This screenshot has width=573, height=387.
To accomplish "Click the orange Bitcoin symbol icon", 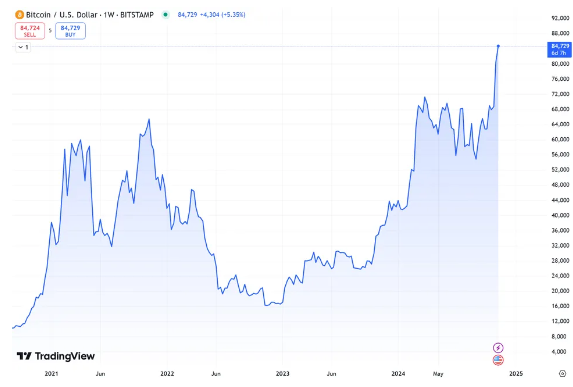I will point(19,15).
